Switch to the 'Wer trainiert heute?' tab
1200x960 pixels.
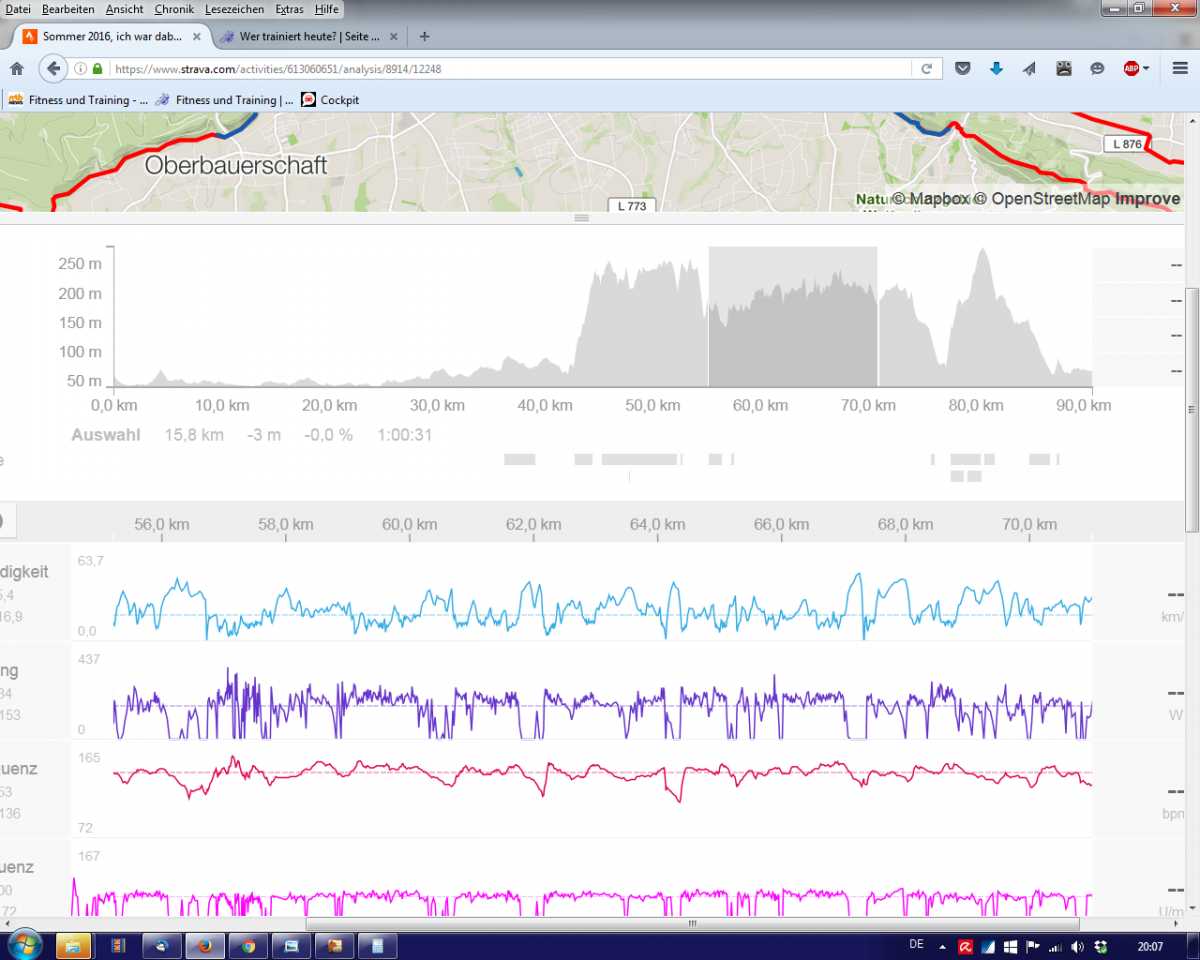310,36
